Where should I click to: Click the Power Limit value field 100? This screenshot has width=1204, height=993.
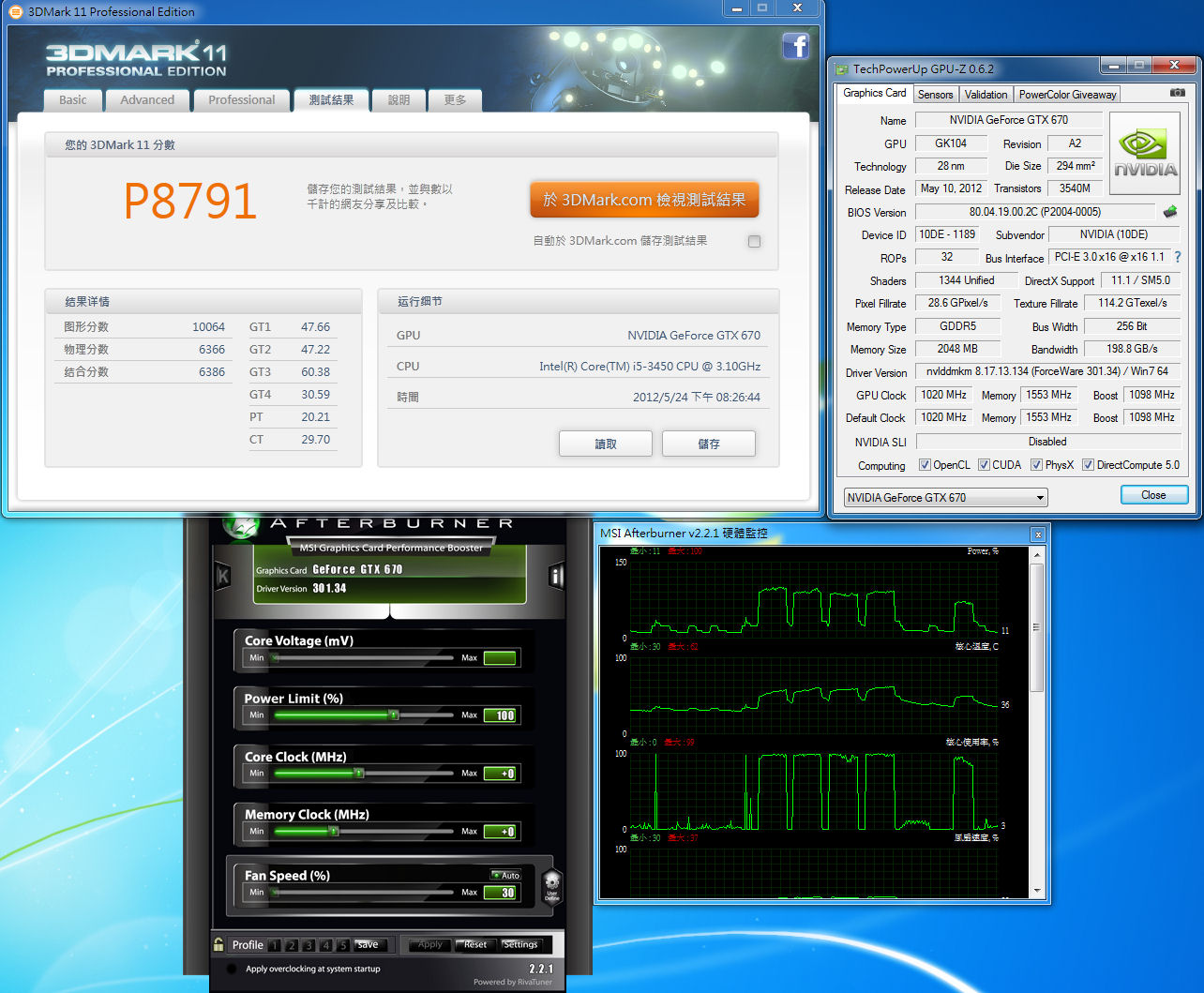[x=500, y=715]
